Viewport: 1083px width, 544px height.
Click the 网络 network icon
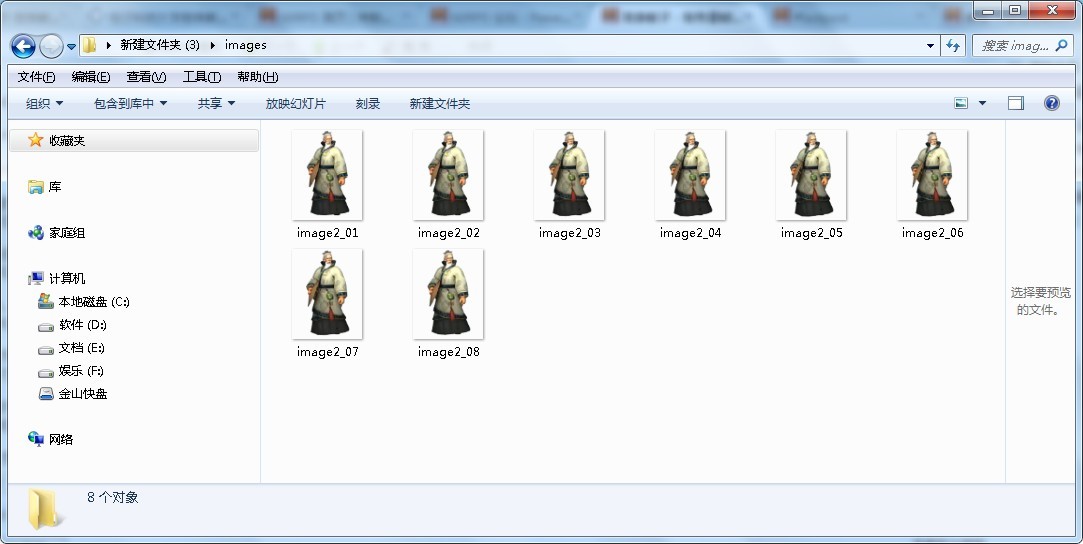coord(35,439)
